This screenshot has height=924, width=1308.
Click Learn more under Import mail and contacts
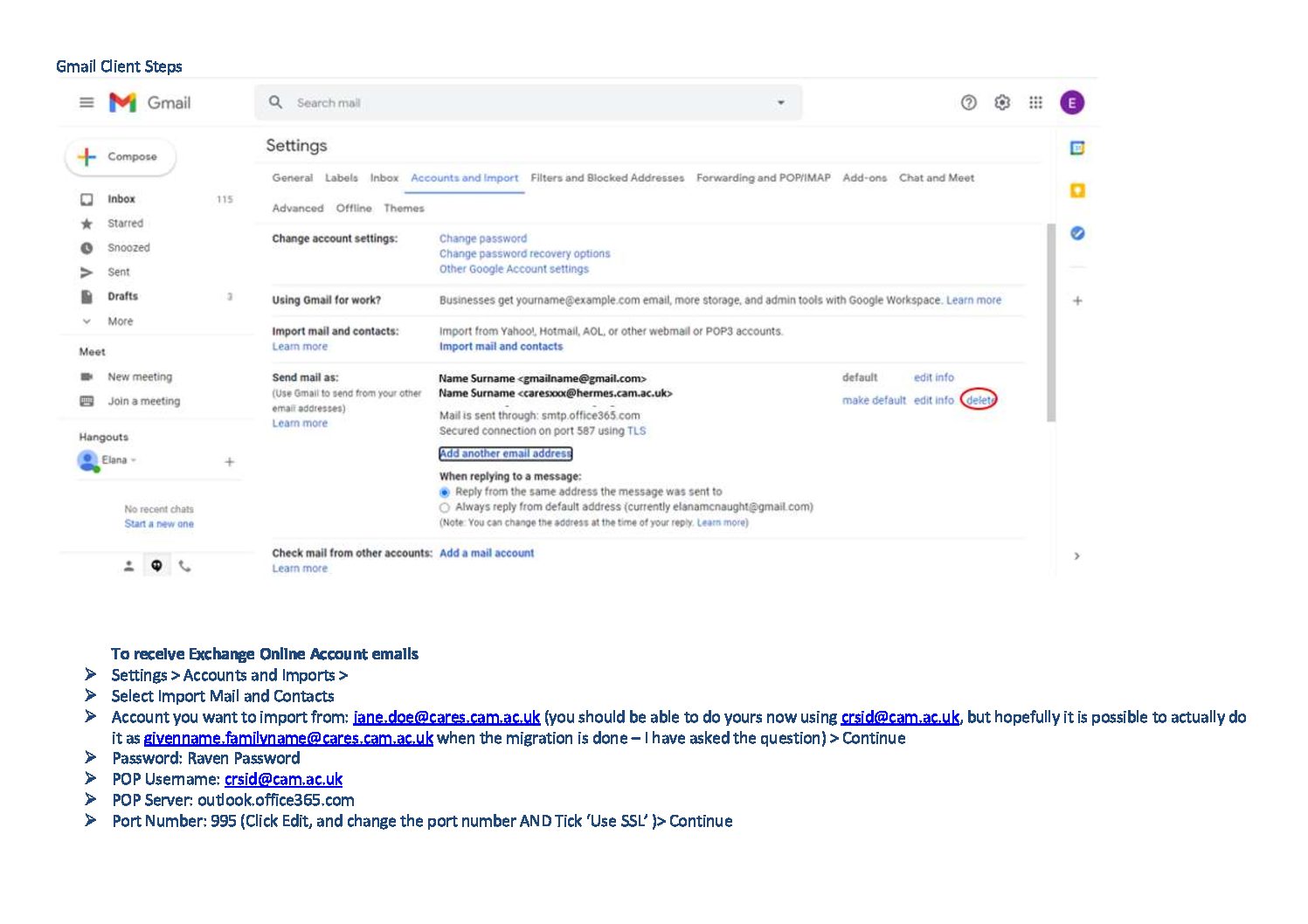pyautogui.click(x=300, y=347)
